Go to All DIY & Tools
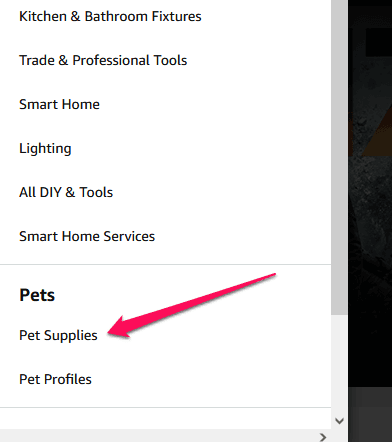The width and height of the screenshot is (392, 442). (66, 192)
